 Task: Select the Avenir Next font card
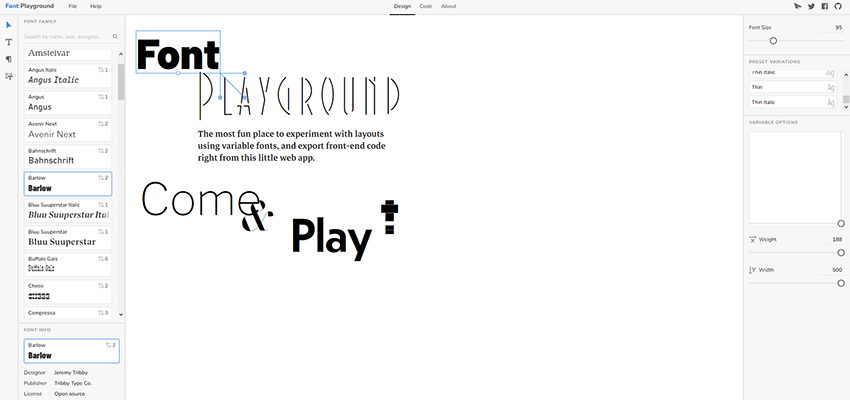coord(68,130)
